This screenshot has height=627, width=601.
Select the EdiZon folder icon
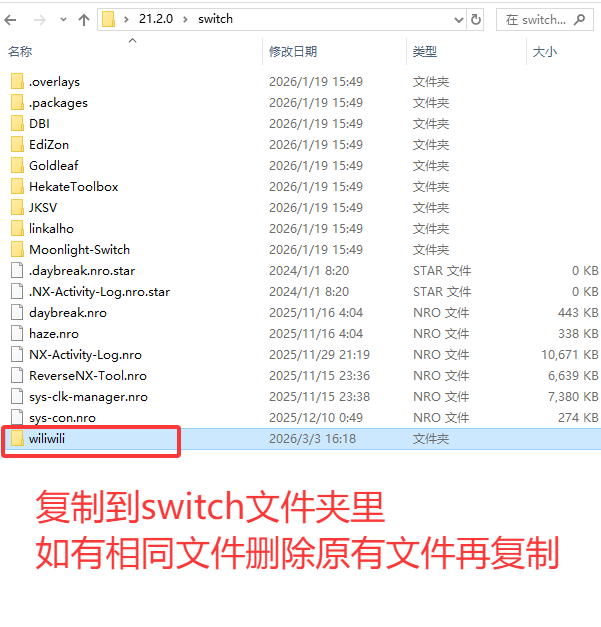tap(17, 145)
